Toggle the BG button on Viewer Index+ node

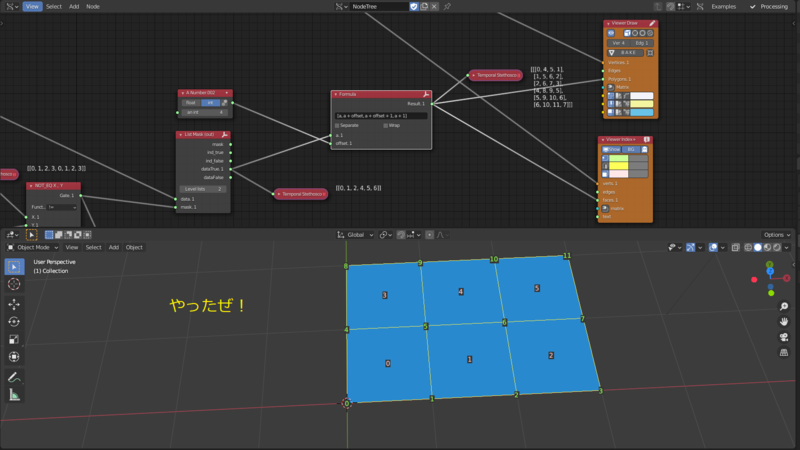tap(631, 149)
